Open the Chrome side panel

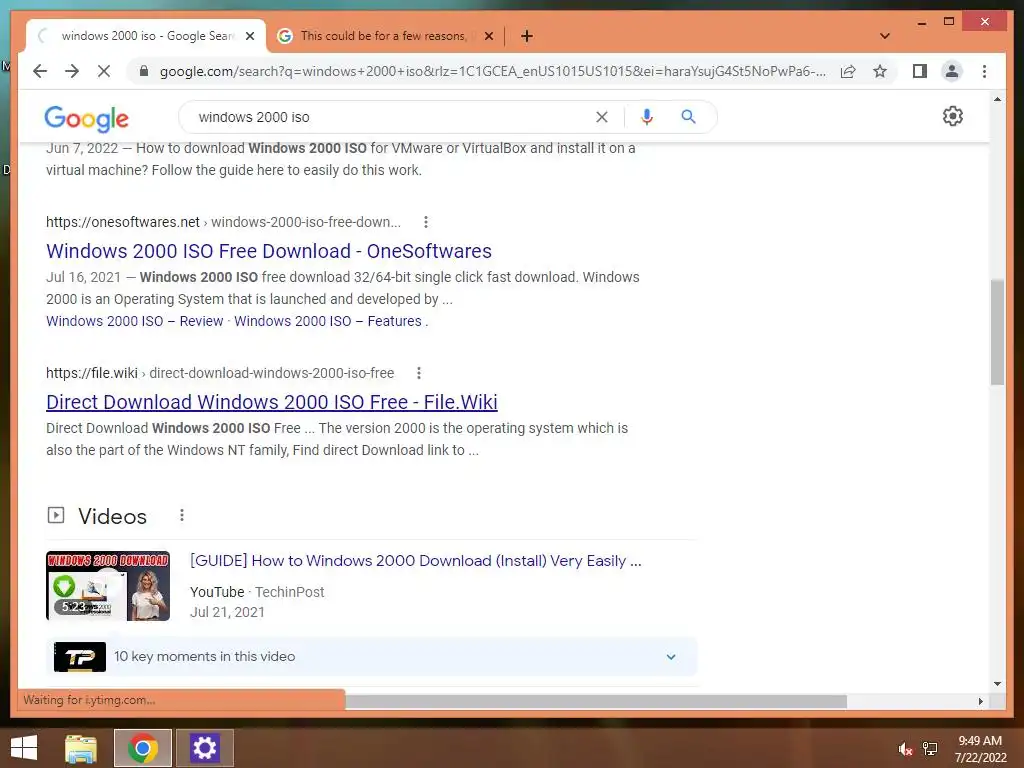point(920,71)
